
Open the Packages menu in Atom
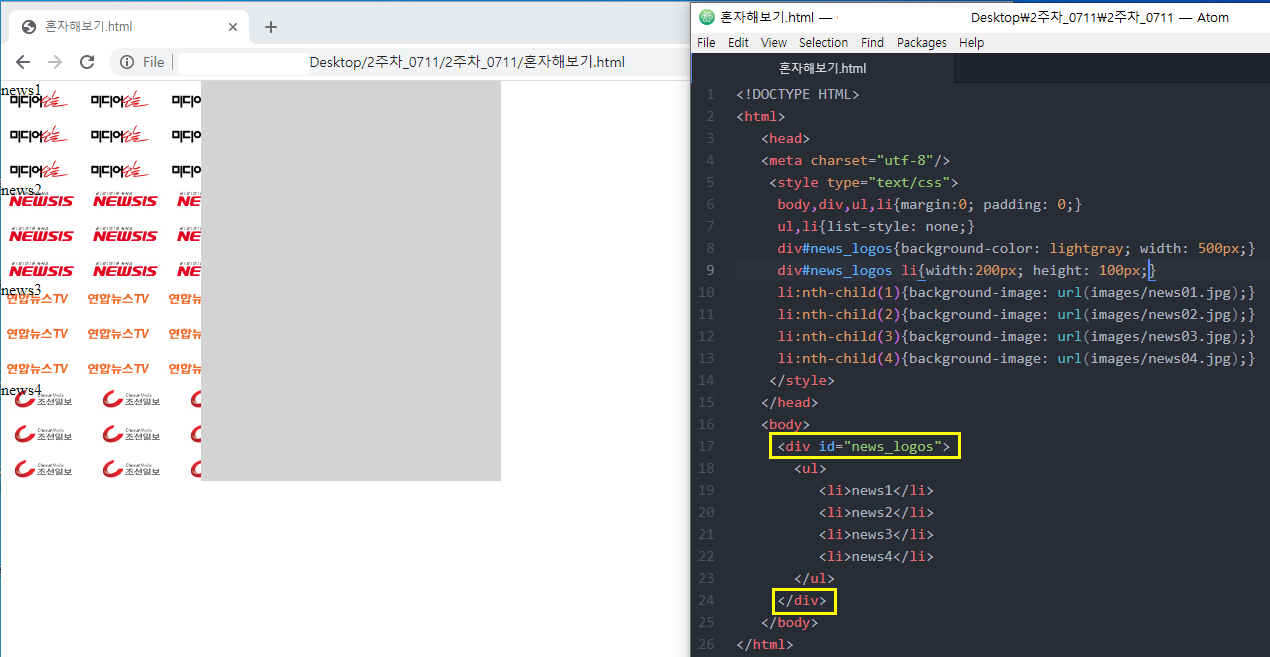click(x=921, y=43)
